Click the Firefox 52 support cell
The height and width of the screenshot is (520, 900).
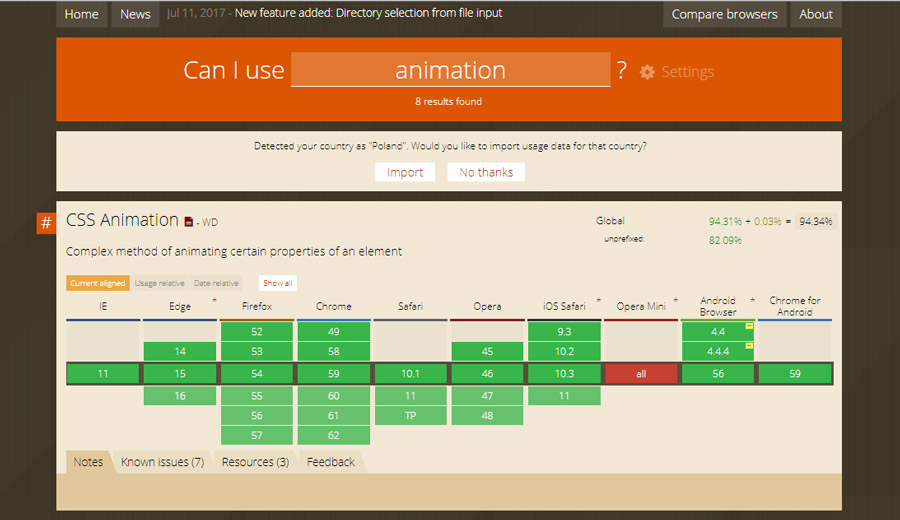(x=257, y=332)
